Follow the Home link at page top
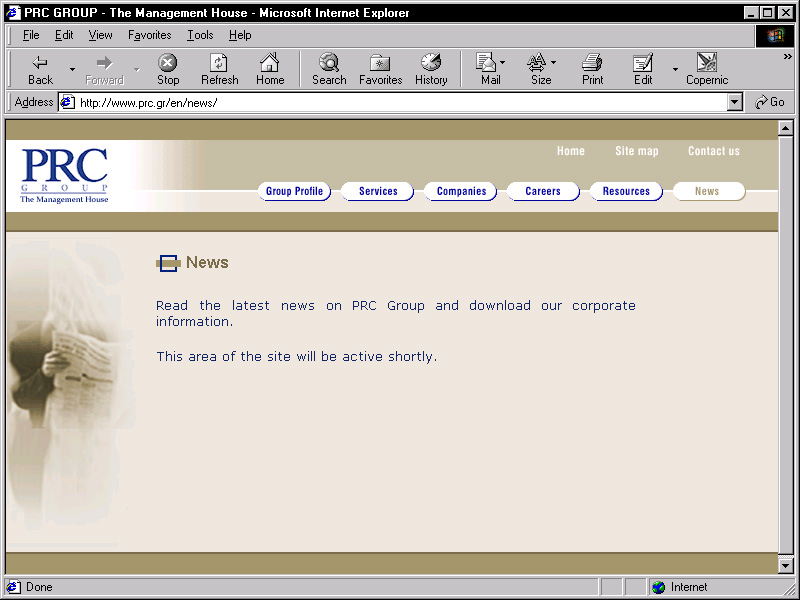The height and width of the screenshot is (600, 800). pos(570,151)
